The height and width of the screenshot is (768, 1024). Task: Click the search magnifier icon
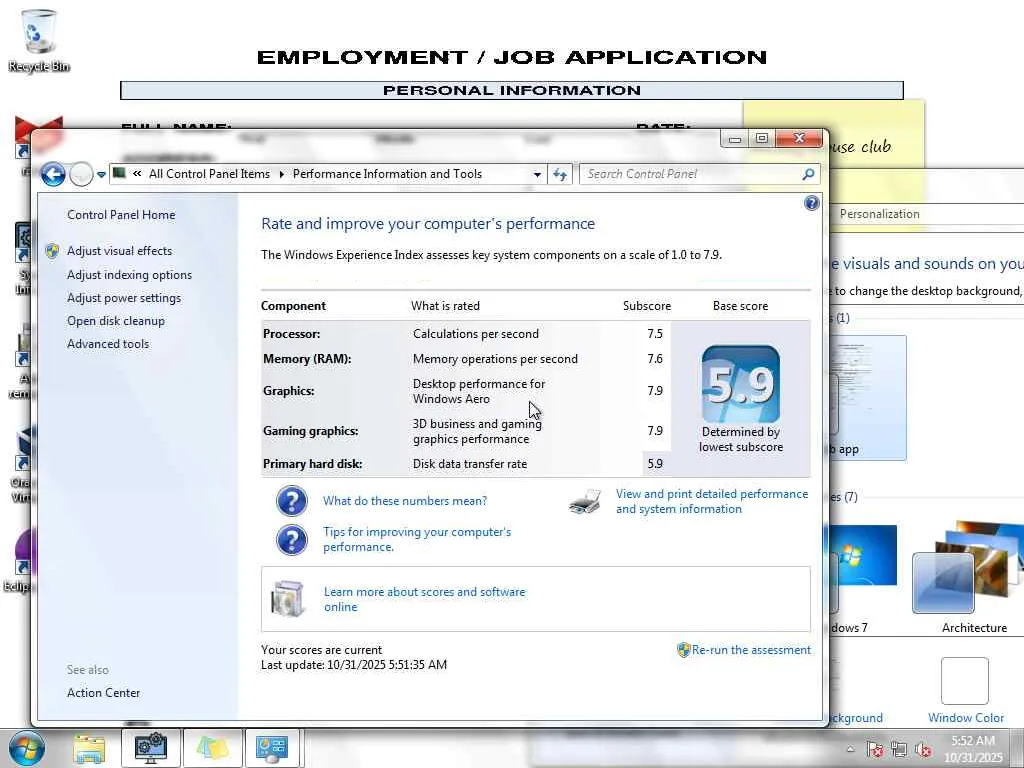(x=808, y=174)
